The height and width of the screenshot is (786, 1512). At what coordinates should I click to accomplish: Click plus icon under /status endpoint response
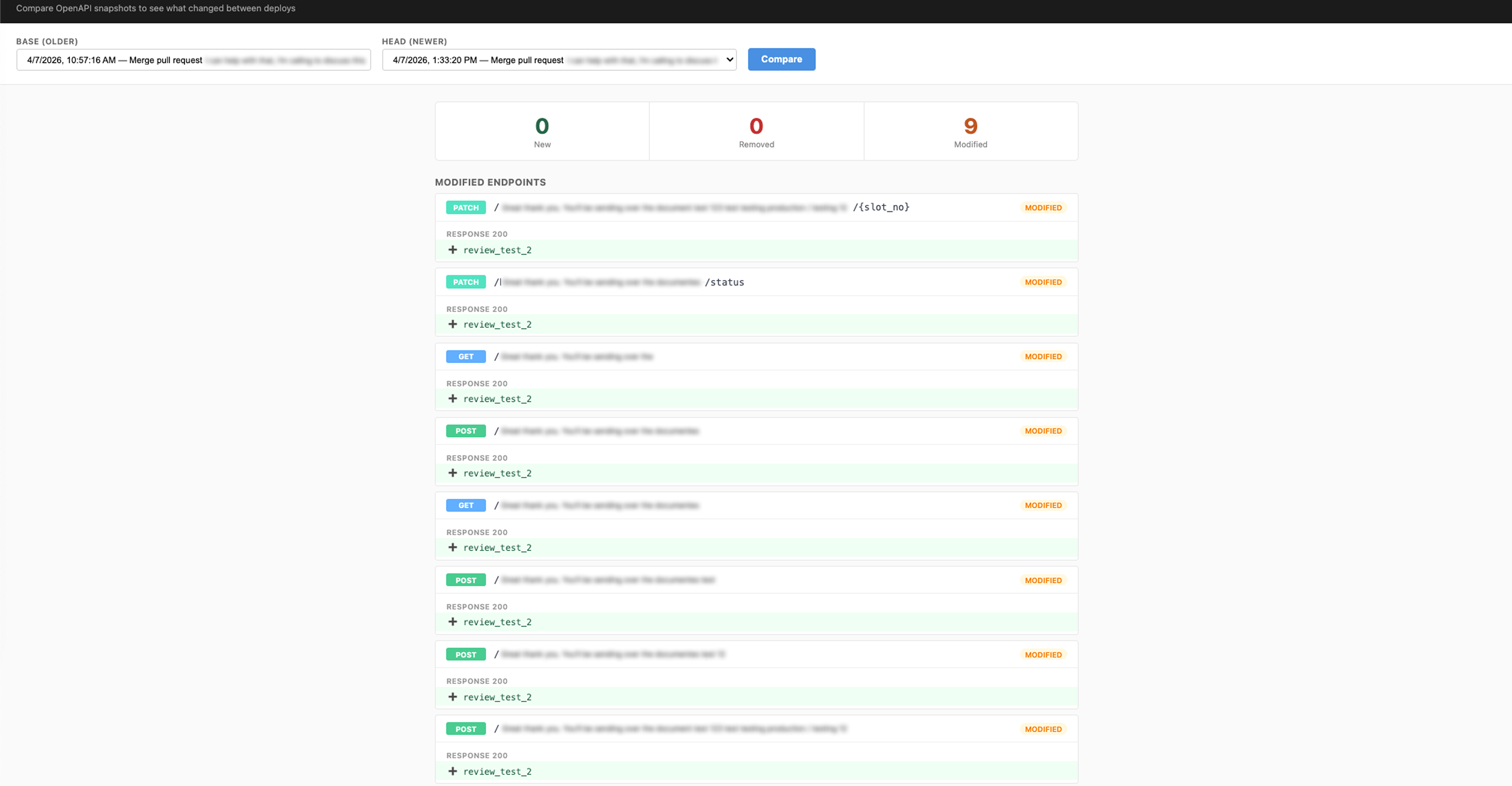click(452, 324)
